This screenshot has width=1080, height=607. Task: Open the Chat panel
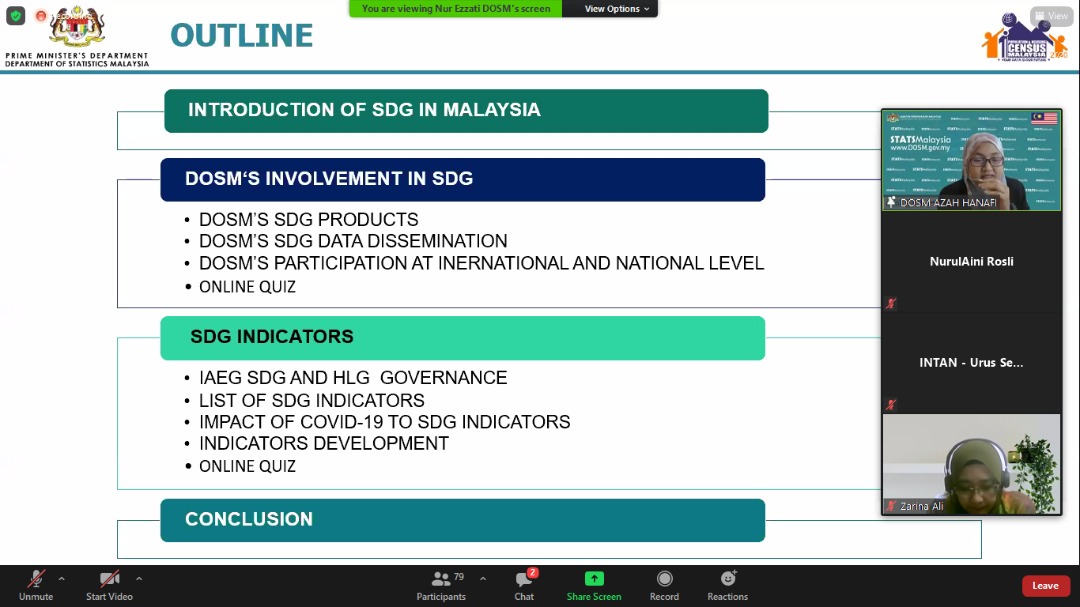coord(524,586)
